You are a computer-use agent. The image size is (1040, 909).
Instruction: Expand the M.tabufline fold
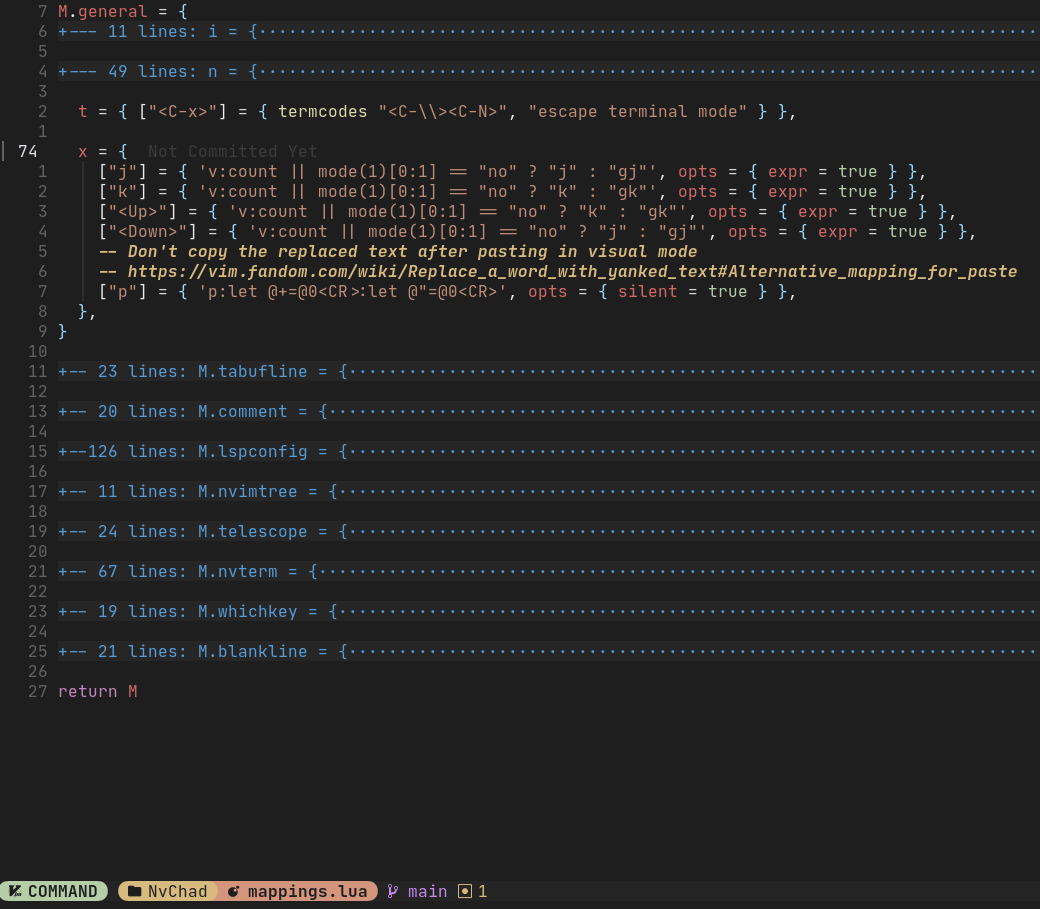coord(548,371)
